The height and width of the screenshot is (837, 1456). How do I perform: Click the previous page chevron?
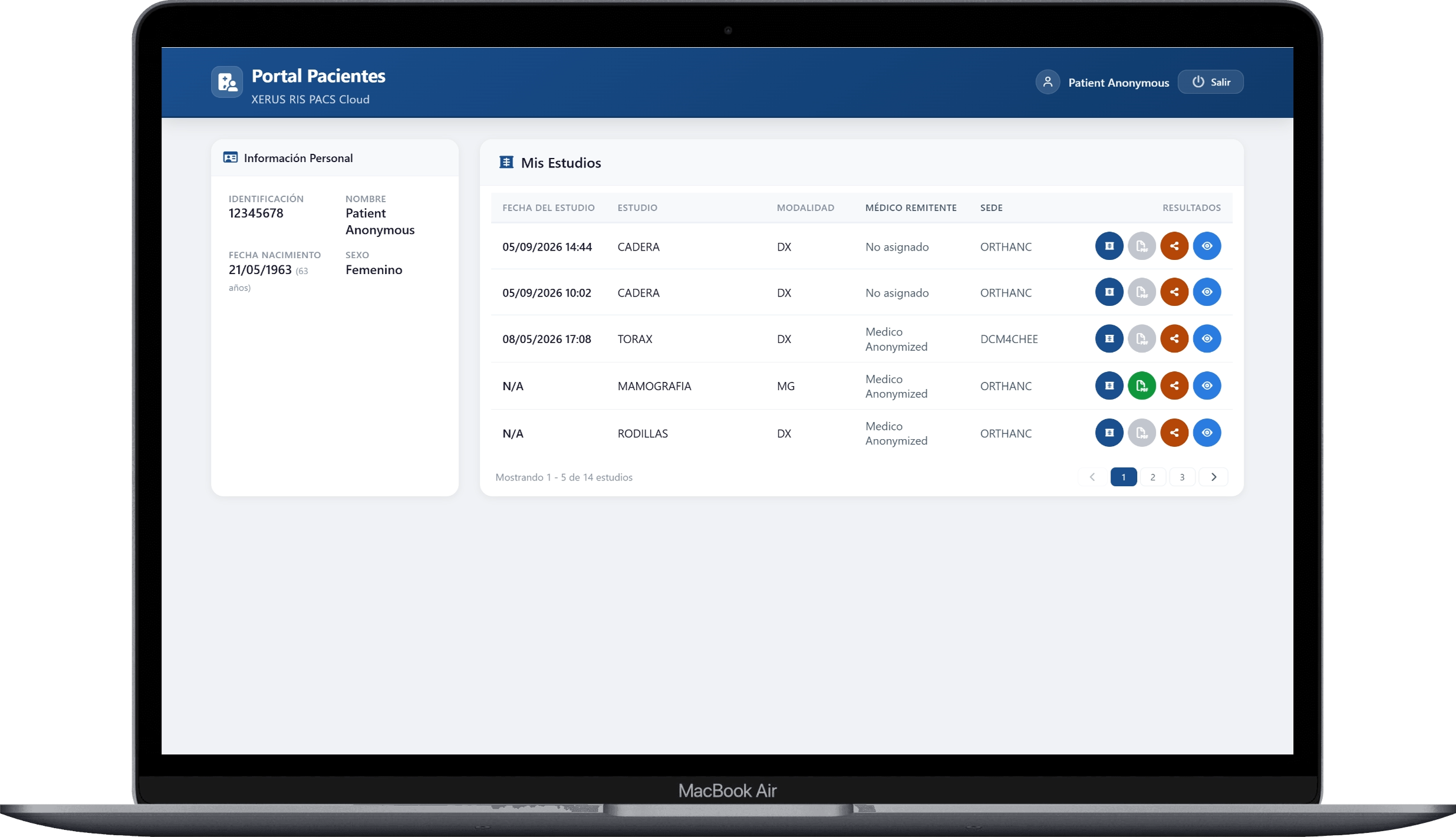pos(1092,477)
